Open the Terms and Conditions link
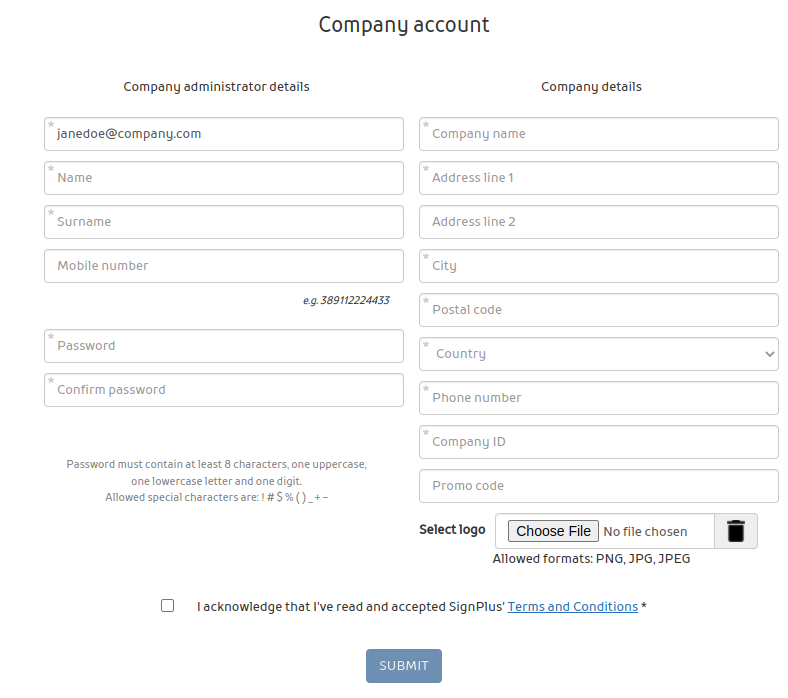 [x=572, y=607]
